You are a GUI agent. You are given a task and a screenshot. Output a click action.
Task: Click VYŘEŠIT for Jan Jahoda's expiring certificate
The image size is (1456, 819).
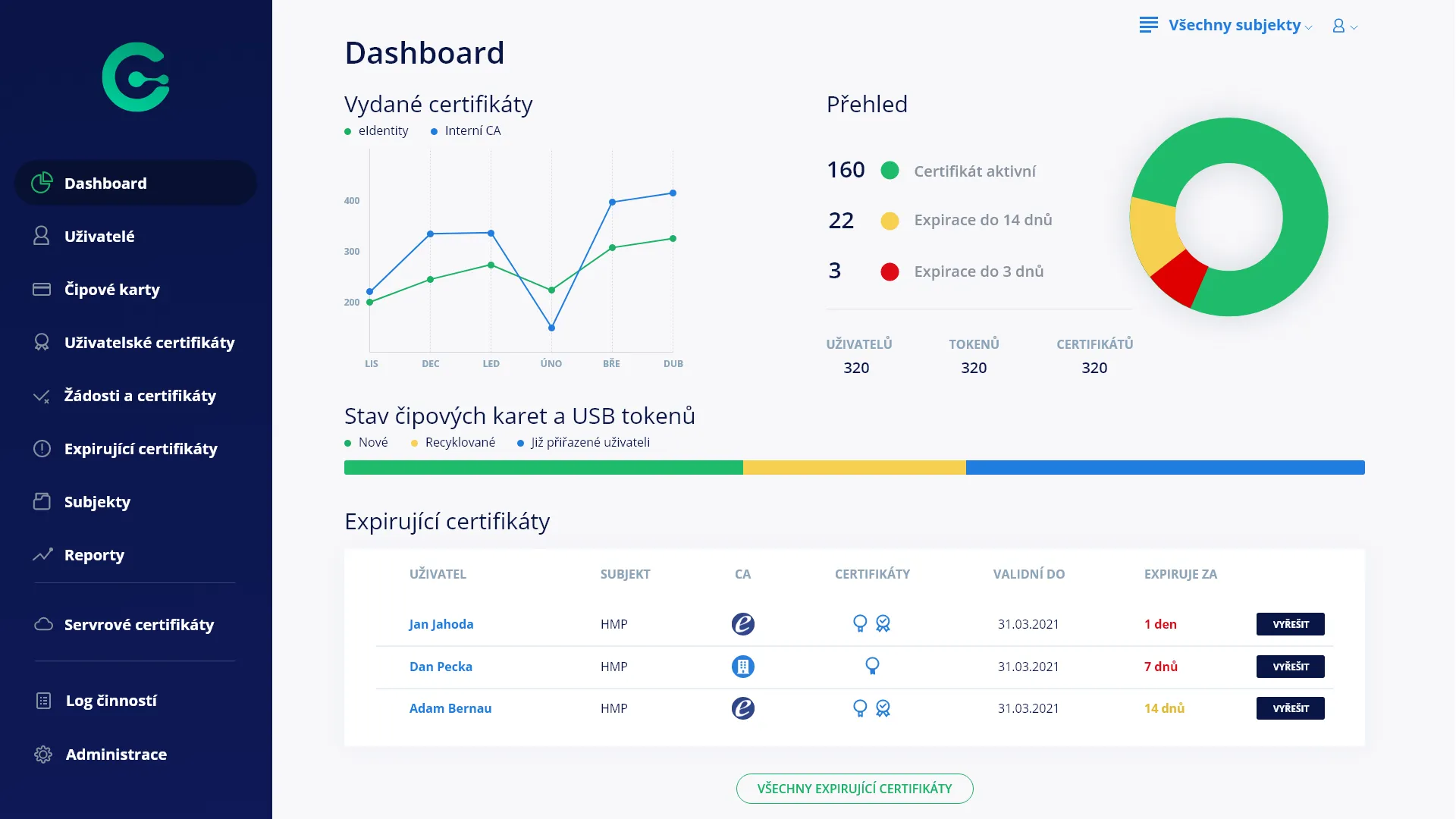[x=1291, y=624]
